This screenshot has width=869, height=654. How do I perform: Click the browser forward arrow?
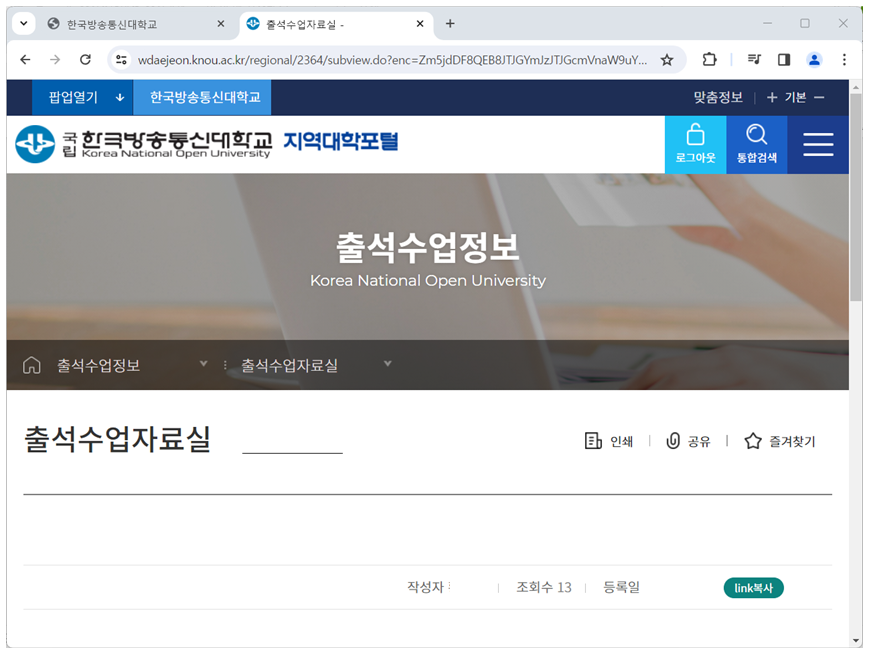(x=55, y=59)
